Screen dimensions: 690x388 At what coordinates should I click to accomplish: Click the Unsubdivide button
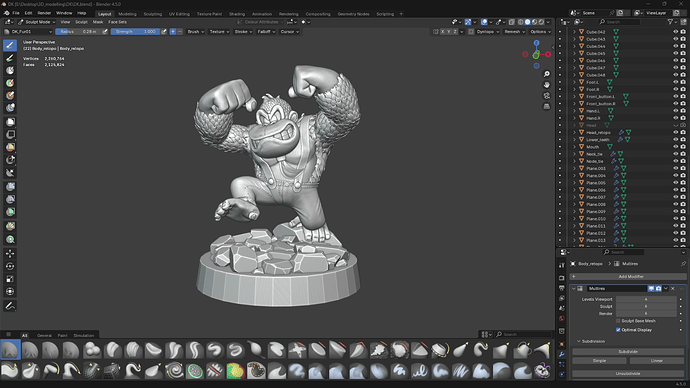(628, 373)
